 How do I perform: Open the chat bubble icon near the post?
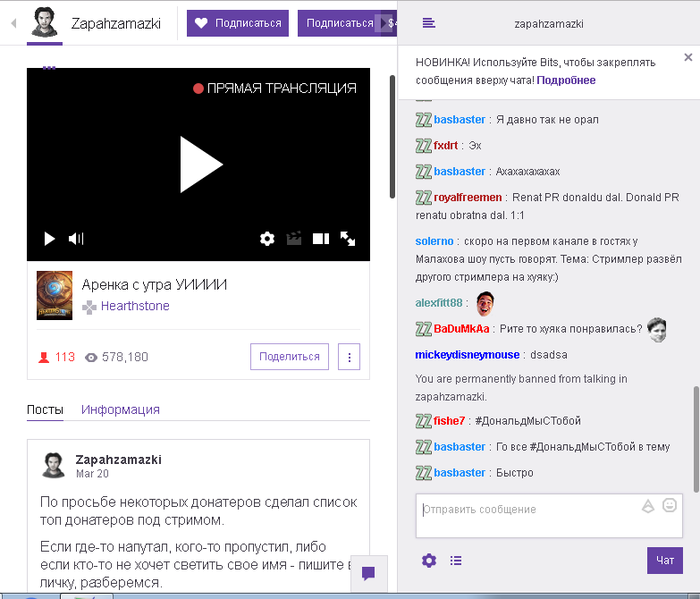368,573
